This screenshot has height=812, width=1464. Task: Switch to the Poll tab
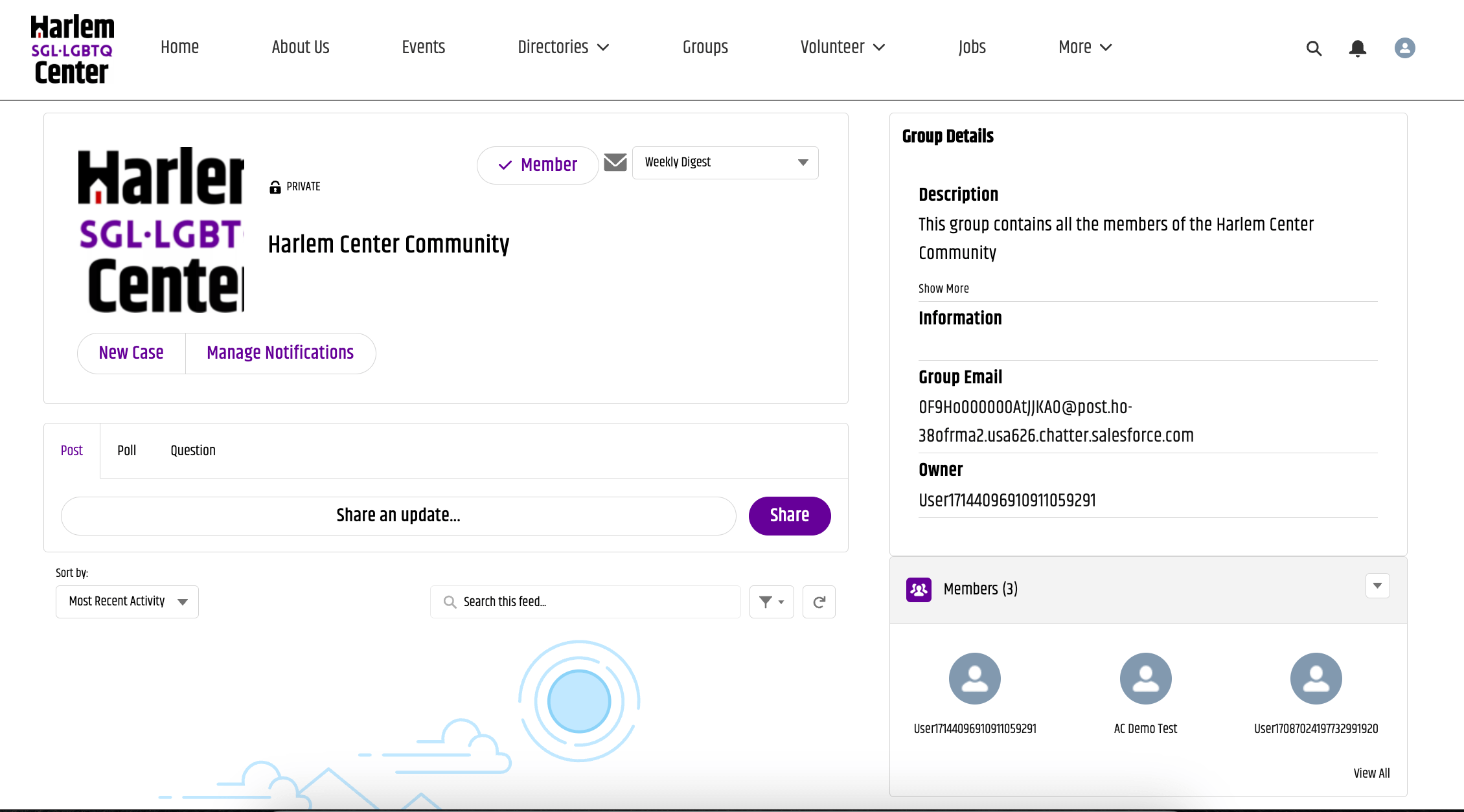[126, 451]
